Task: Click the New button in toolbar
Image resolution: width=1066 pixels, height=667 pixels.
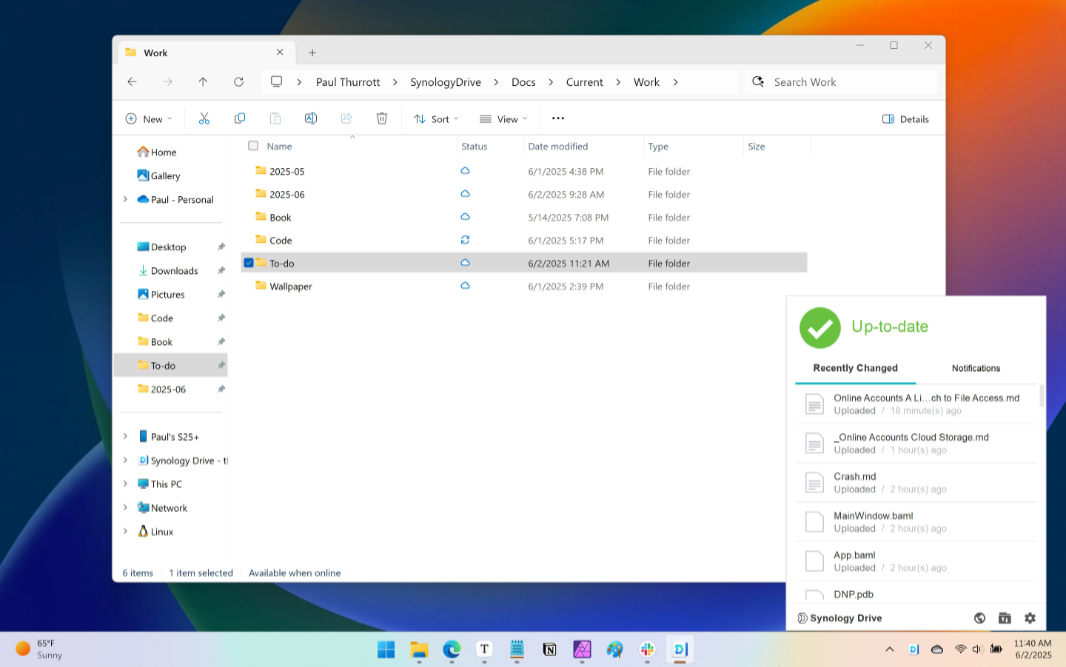Action: pos(148,119)
